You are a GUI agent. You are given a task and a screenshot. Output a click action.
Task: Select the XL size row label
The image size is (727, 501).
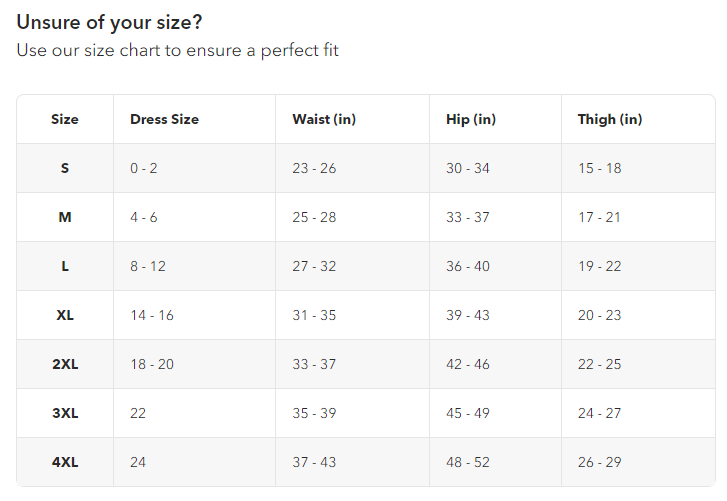(65, 316)
